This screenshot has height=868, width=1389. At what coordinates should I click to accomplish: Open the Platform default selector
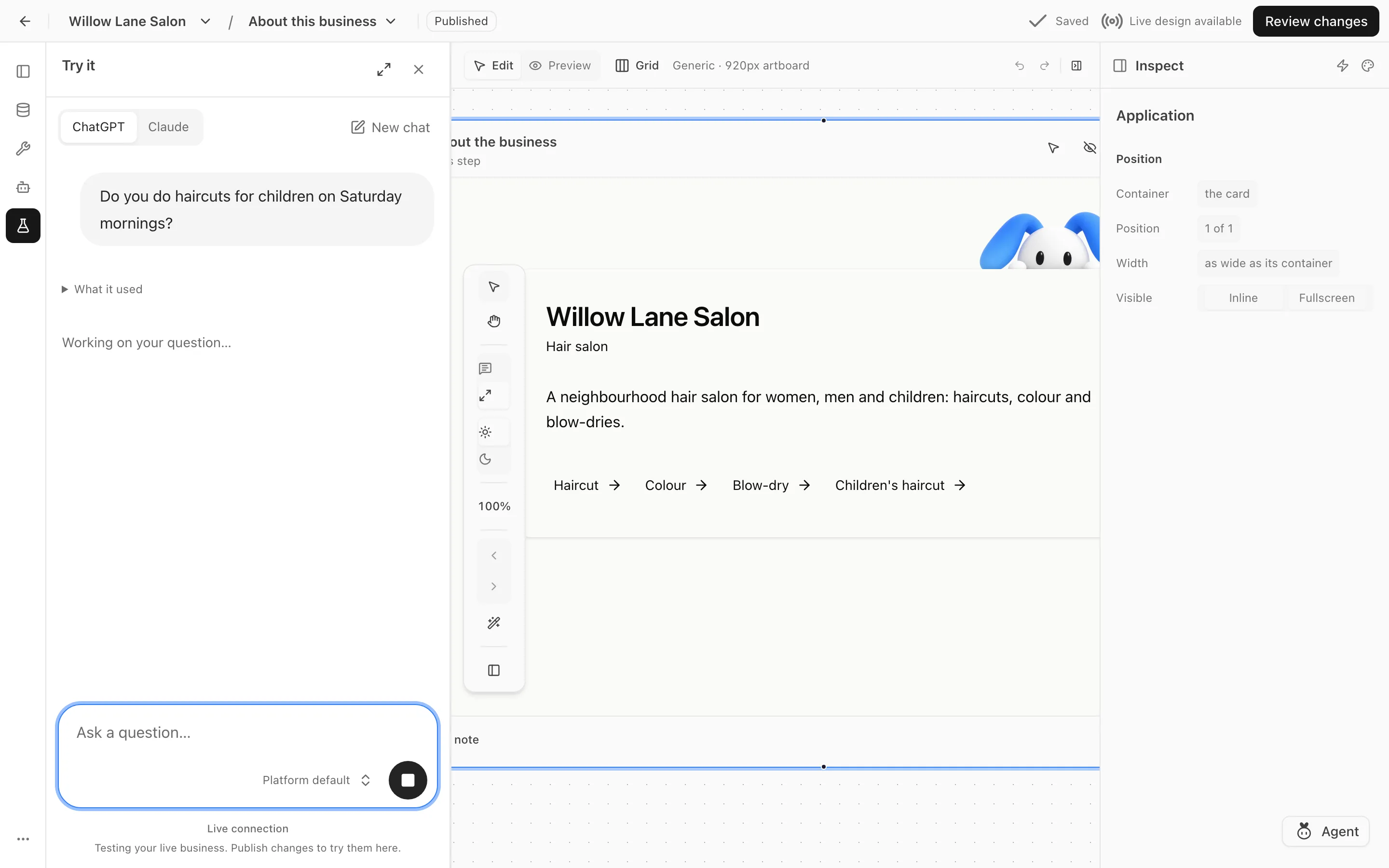click(316, 780)
